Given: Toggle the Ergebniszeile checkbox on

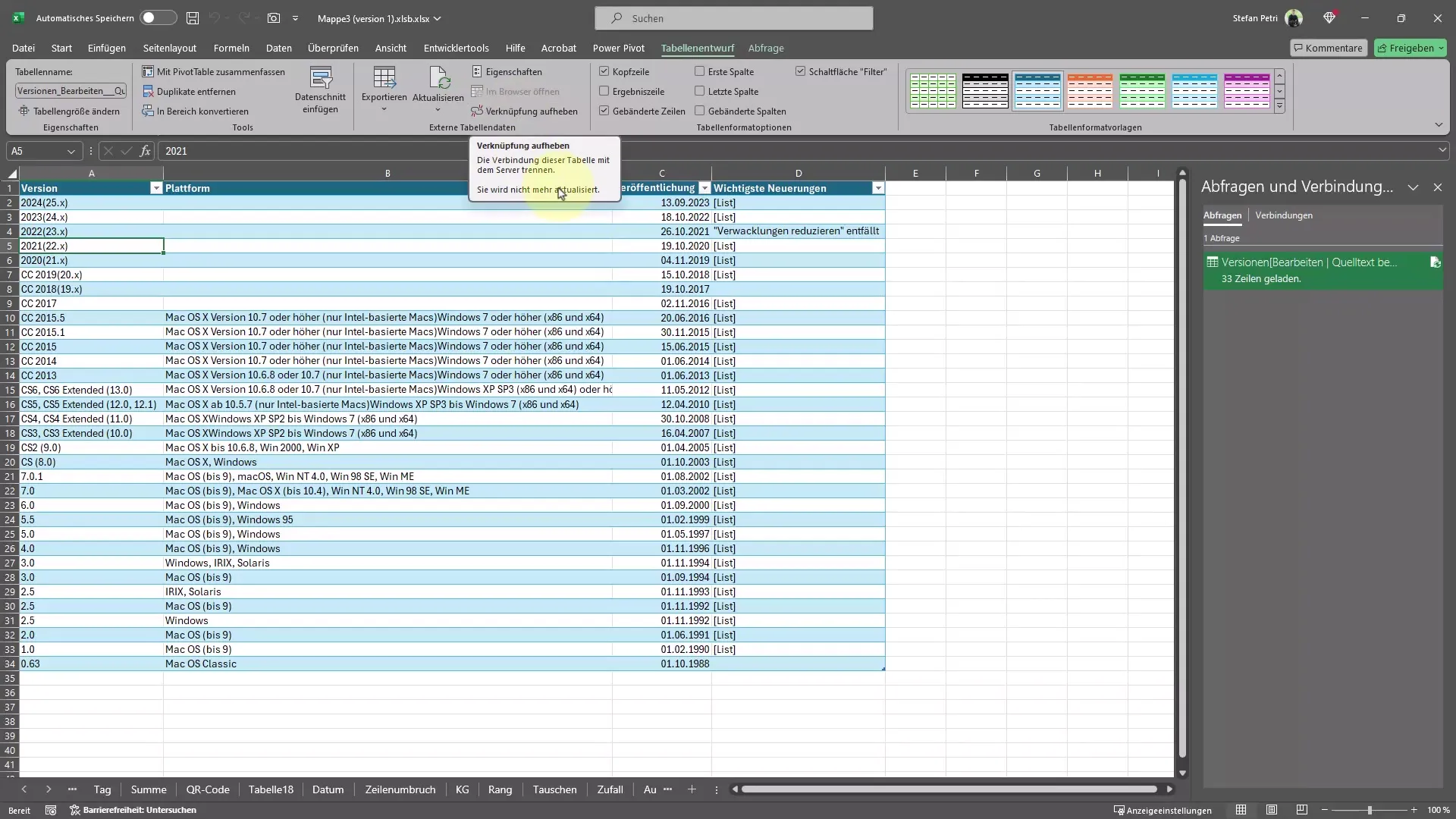Looking at the screenshot, I should 605,91.
